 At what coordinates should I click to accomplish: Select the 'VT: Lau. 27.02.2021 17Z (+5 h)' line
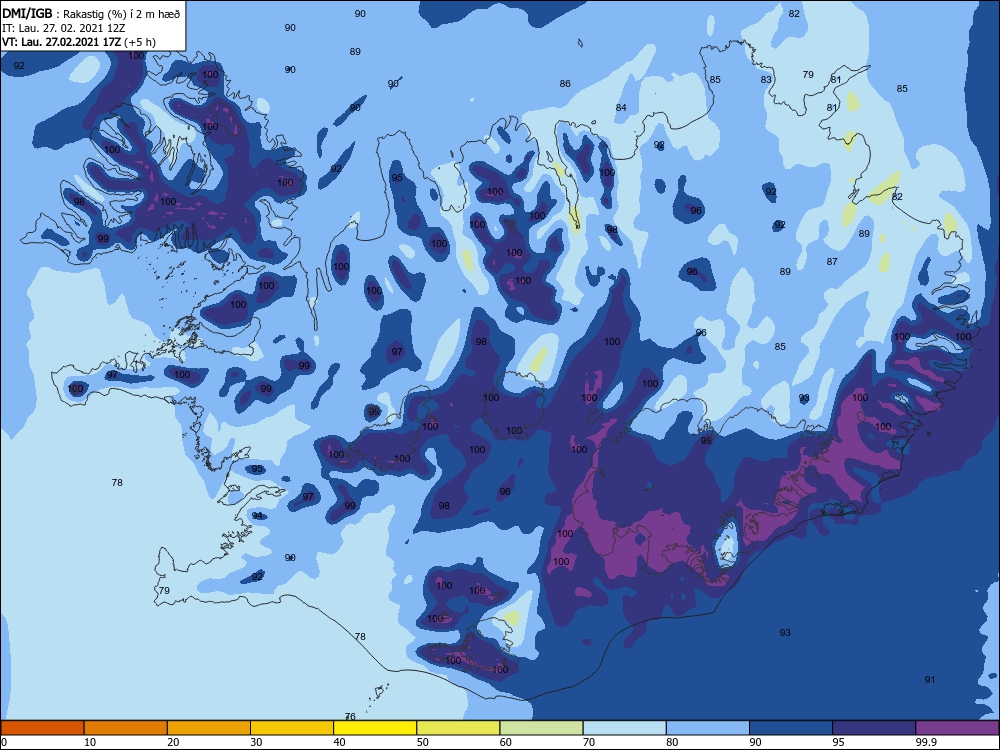coord(78,42)
